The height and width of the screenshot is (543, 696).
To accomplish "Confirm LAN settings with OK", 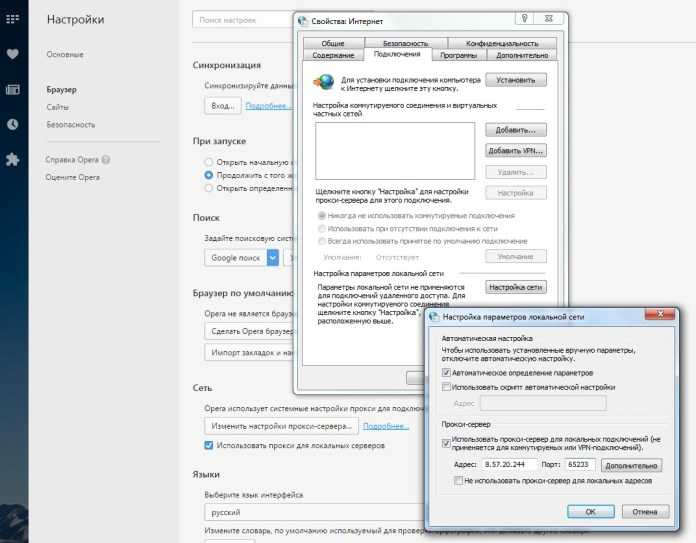I will 591,511.
